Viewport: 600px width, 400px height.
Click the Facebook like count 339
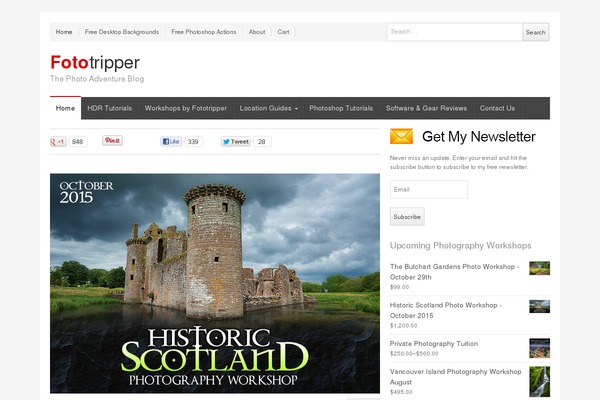[x=193, y=142]
